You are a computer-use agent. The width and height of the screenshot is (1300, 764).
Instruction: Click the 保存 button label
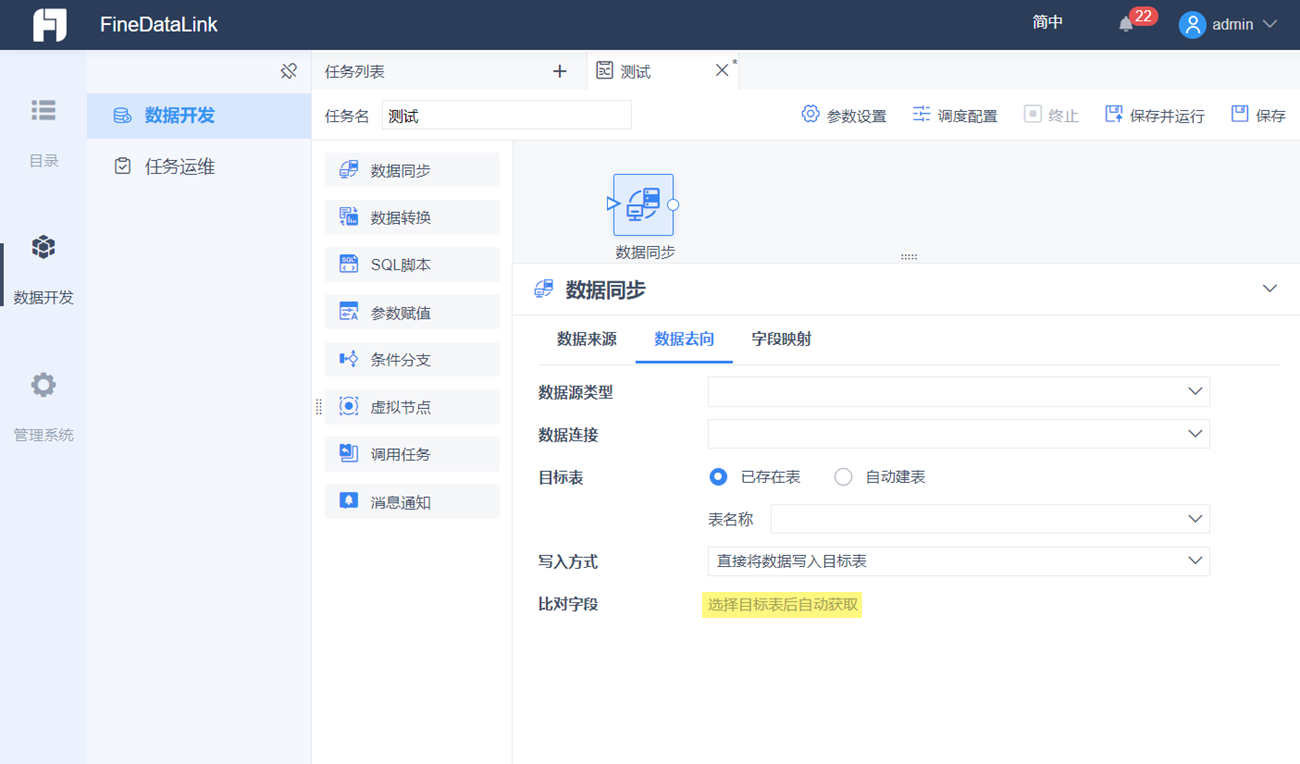[x=1270, y=116]
